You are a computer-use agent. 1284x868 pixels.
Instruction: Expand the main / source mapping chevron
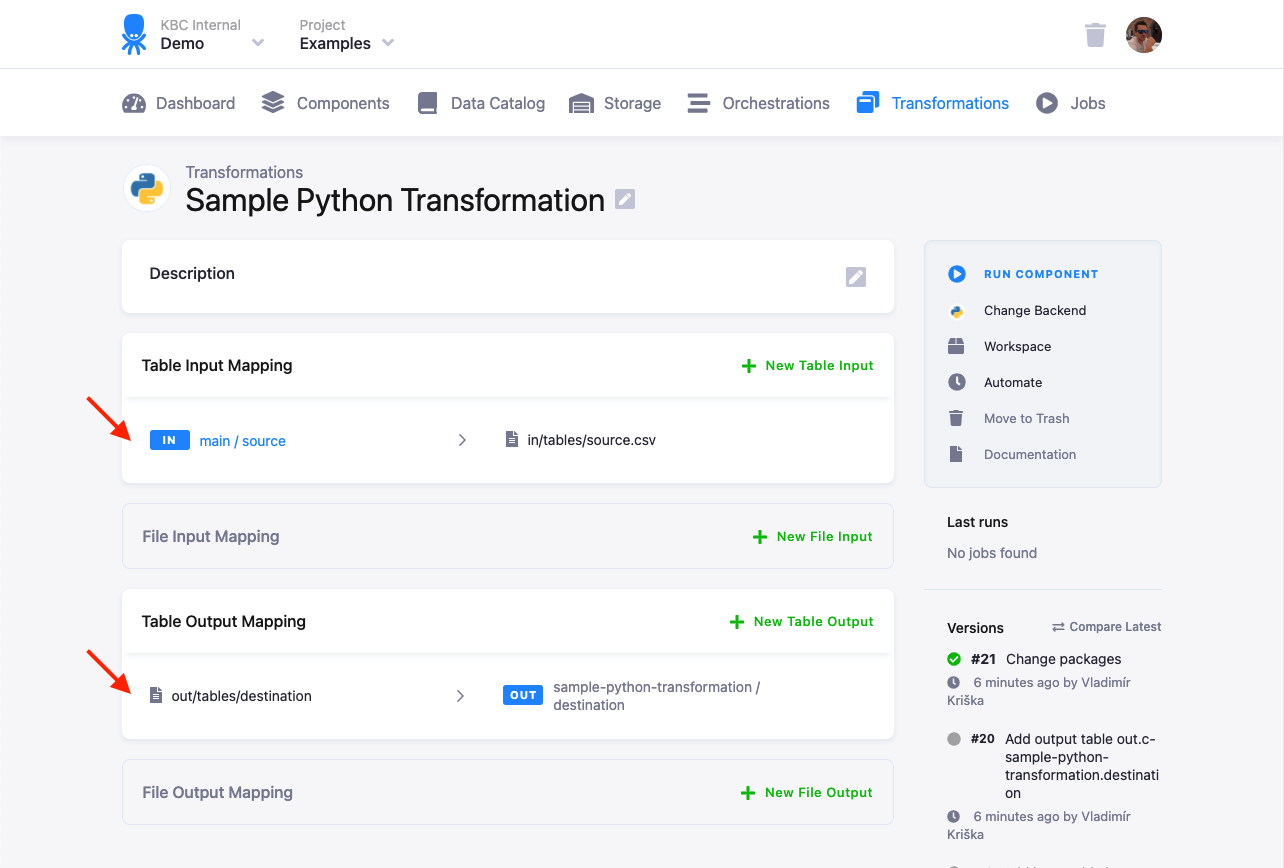coord(462,440)
